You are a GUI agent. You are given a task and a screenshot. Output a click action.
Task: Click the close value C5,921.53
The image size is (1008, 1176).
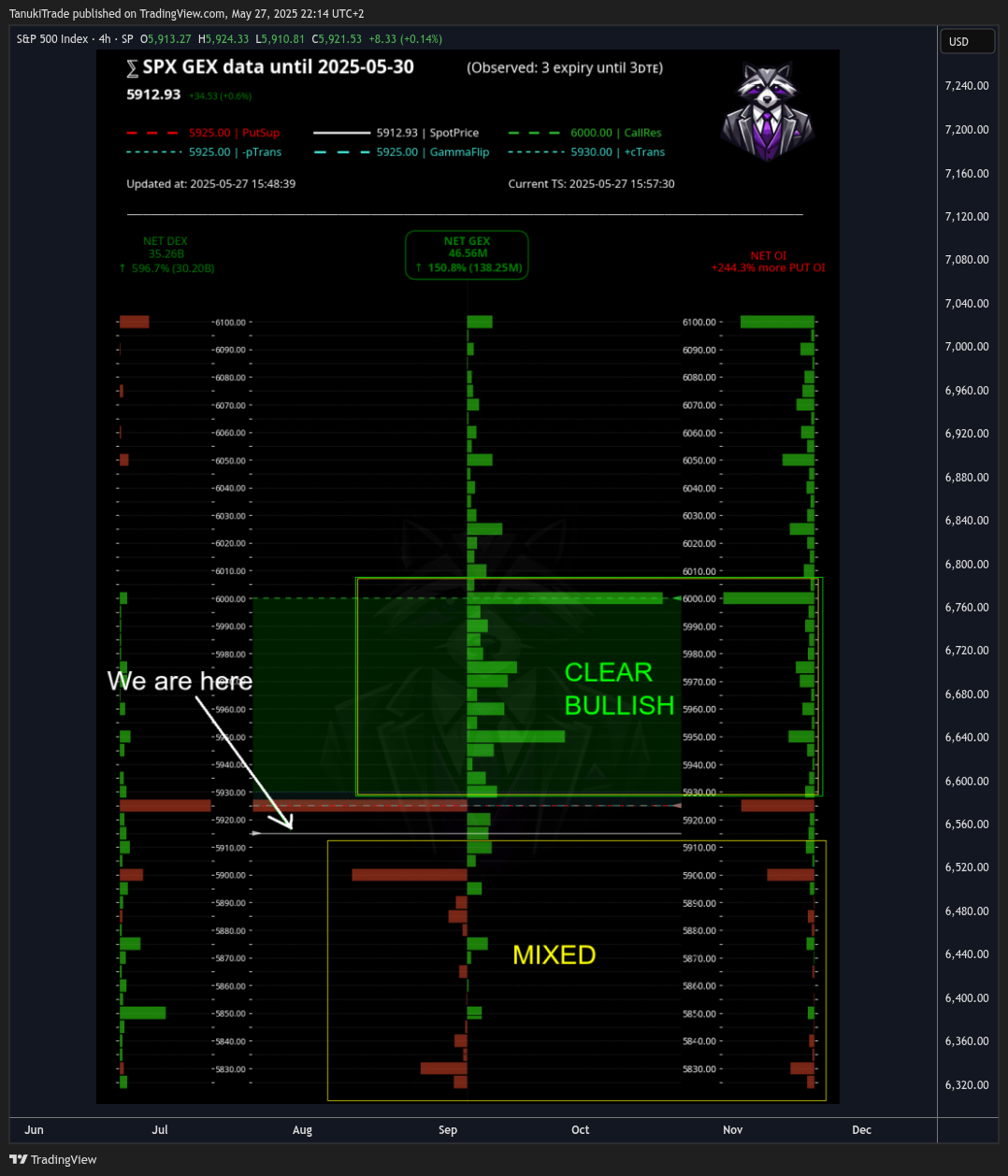[x=338, y=39]
